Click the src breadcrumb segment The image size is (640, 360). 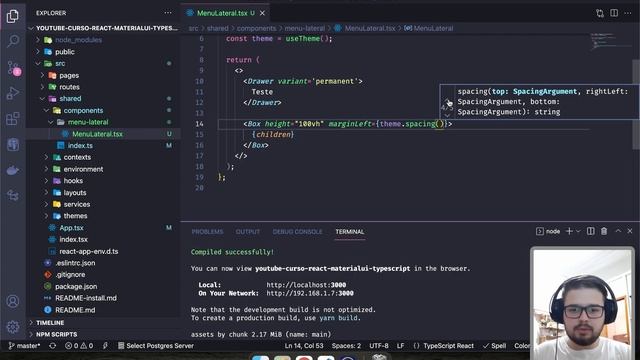[x=193, y=28]
